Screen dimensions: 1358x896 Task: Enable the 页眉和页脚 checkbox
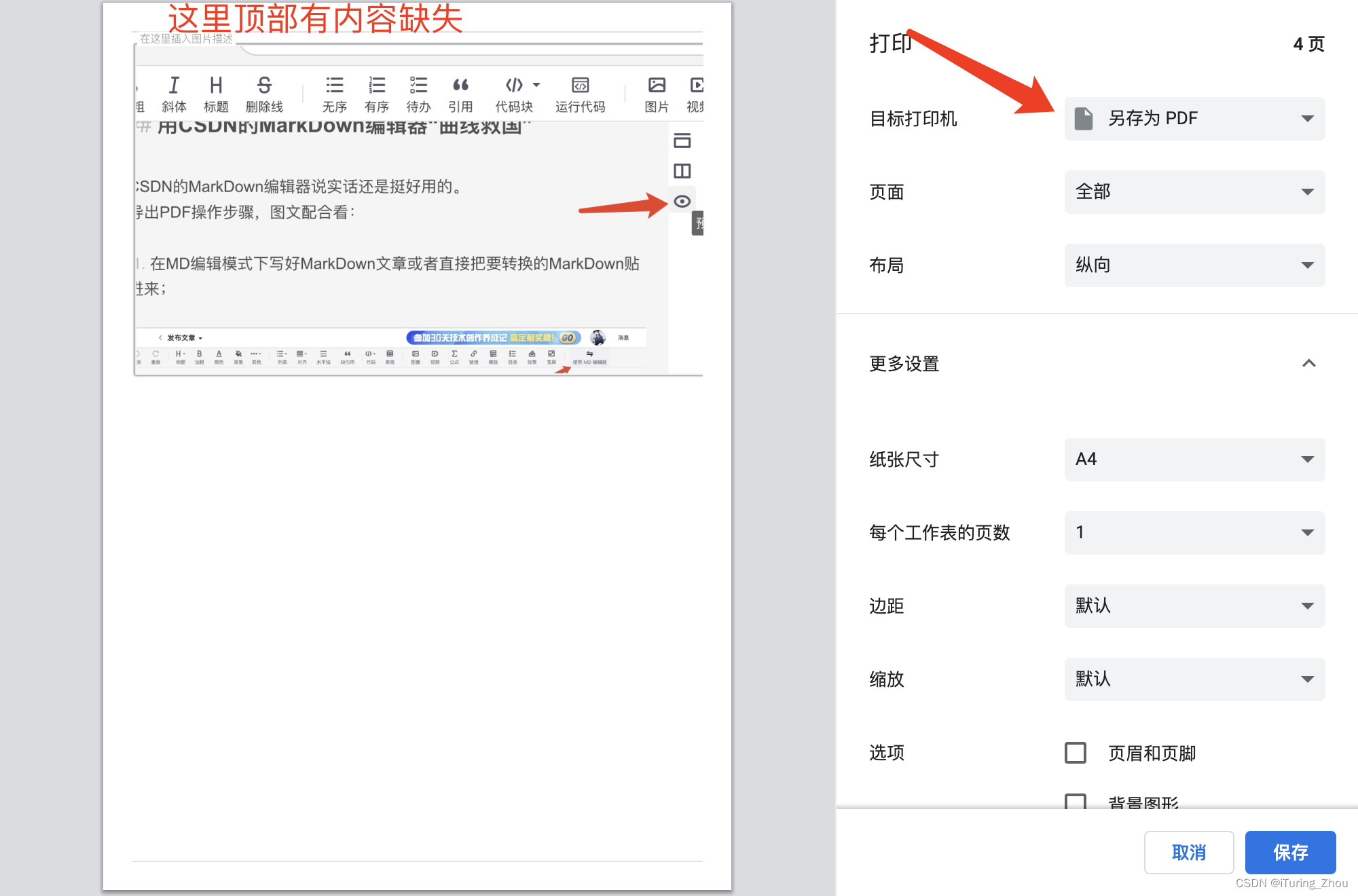(1076, 753)
